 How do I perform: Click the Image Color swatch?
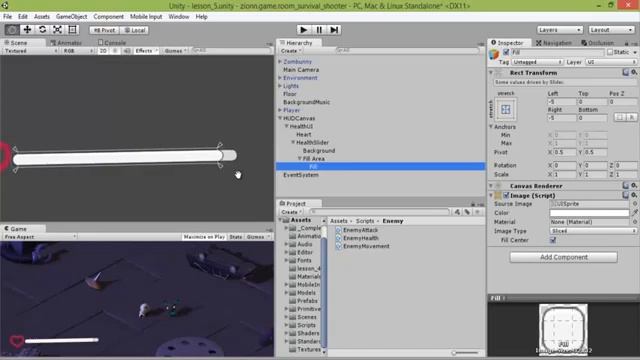pyautogui.click(x=589, y=213)
